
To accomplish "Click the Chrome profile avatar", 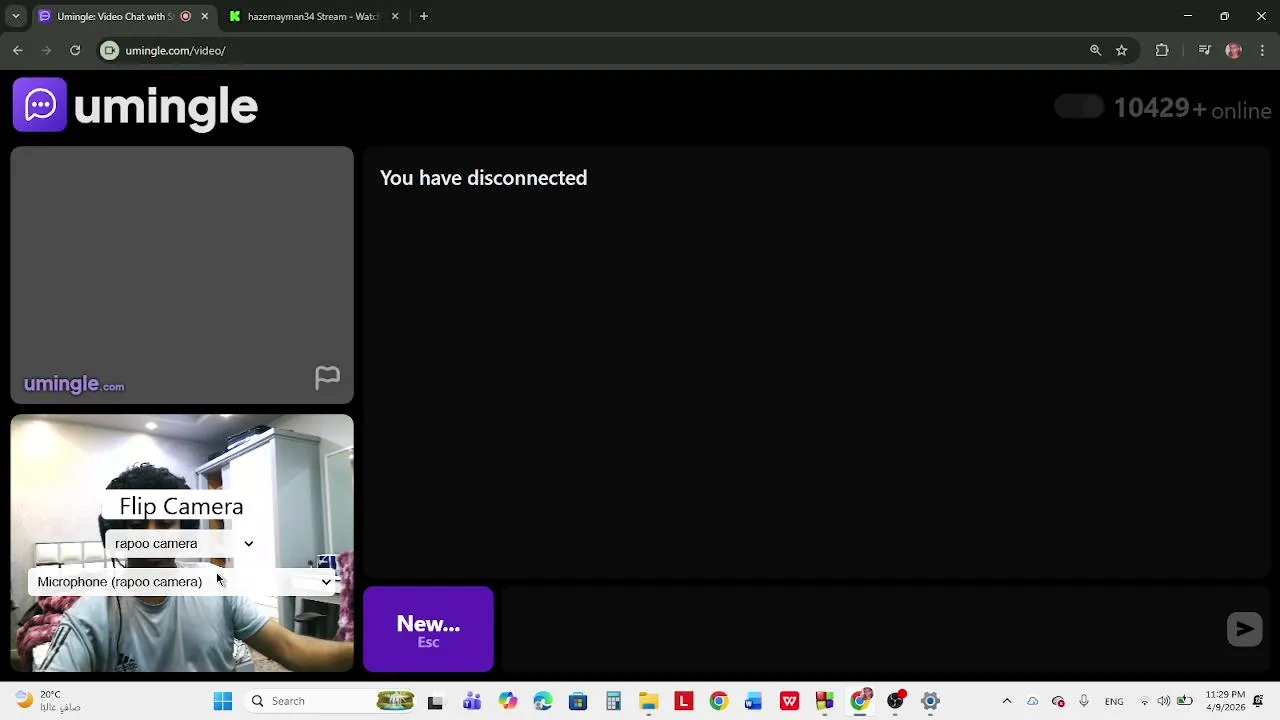I will (x=1233, y=50).
